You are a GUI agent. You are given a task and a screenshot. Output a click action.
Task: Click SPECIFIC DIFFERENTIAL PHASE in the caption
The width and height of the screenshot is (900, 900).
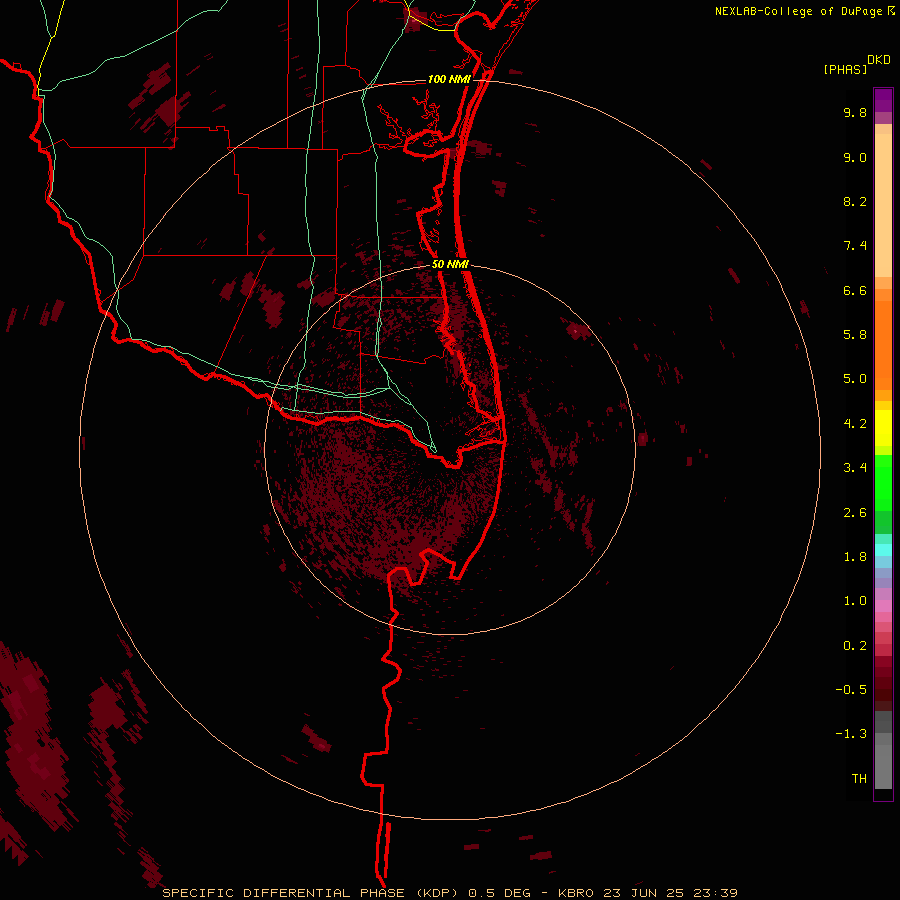pos(285,893)
